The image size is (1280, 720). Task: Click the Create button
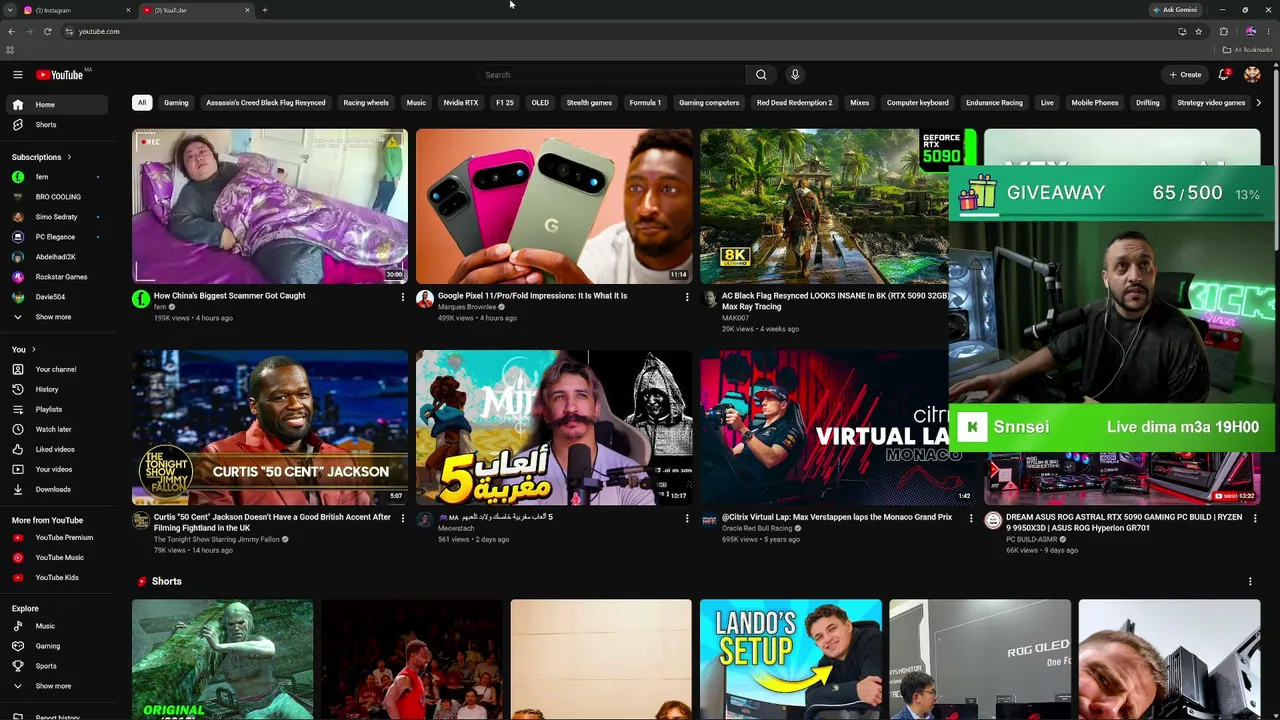pos(1186,75)
